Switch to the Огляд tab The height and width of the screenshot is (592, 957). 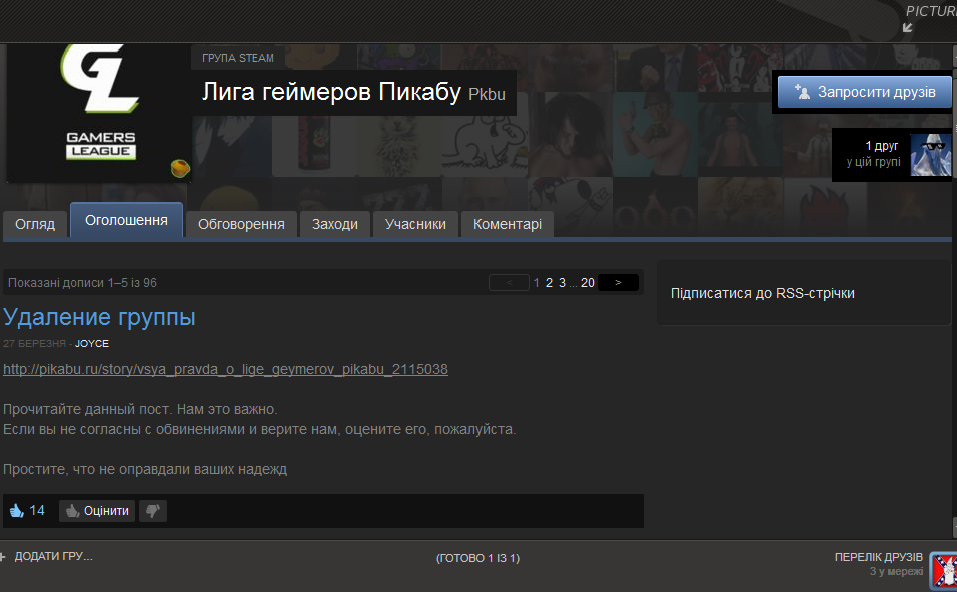pos(35,224)
